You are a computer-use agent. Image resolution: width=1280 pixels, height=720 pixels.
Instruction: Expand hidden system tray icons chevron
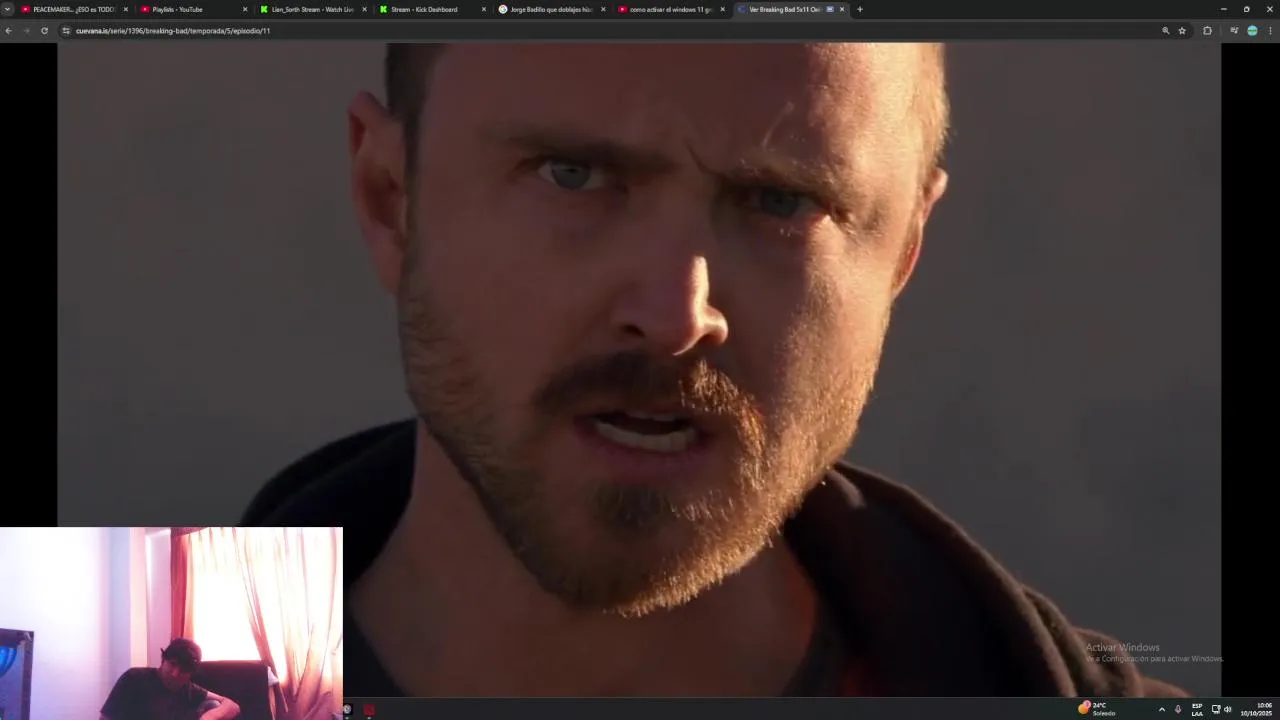[1161, 709]
